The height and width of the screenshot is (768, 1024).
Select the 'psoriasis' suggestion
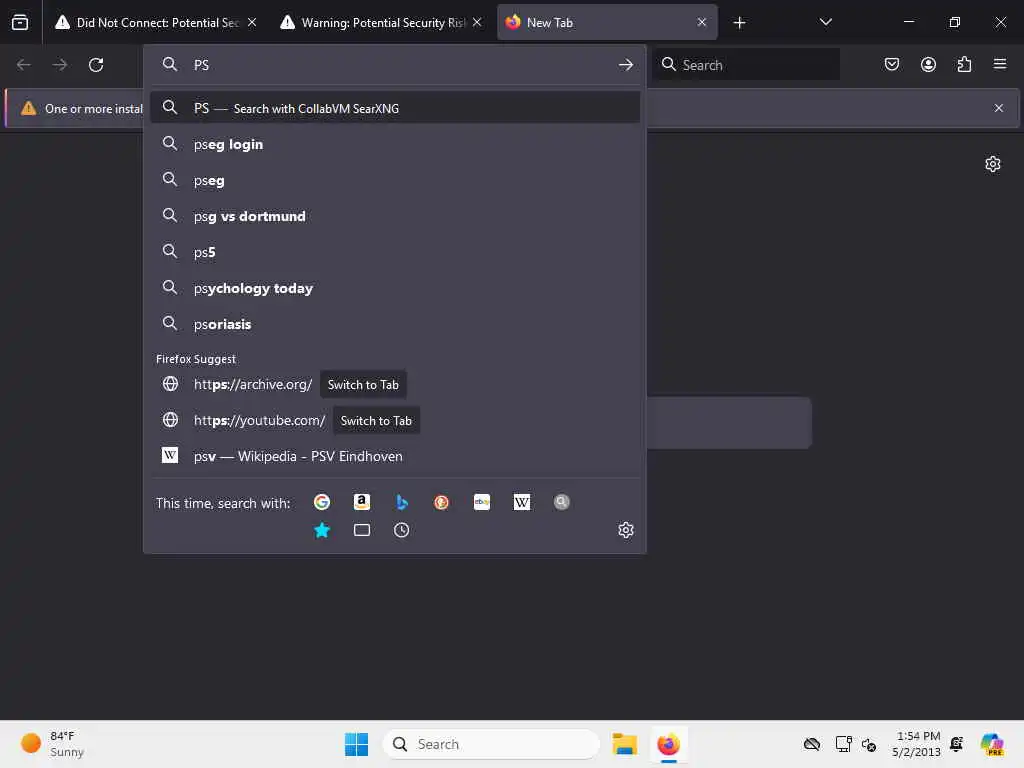tap(394, 324)
